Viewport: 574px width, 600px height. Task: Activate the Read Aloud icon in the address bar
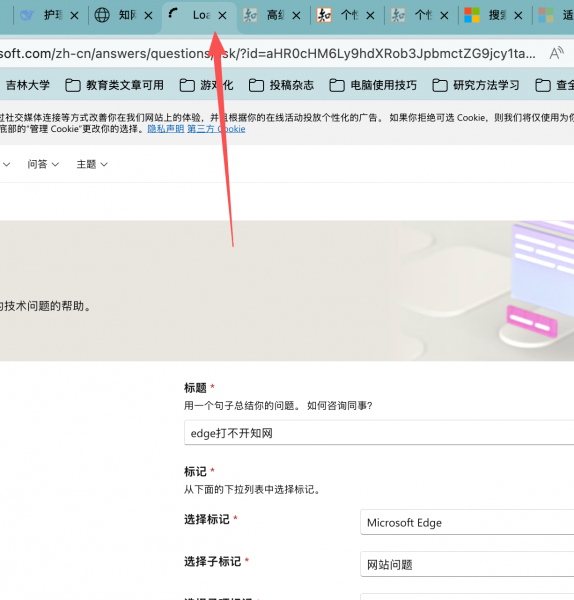point(557,54)
